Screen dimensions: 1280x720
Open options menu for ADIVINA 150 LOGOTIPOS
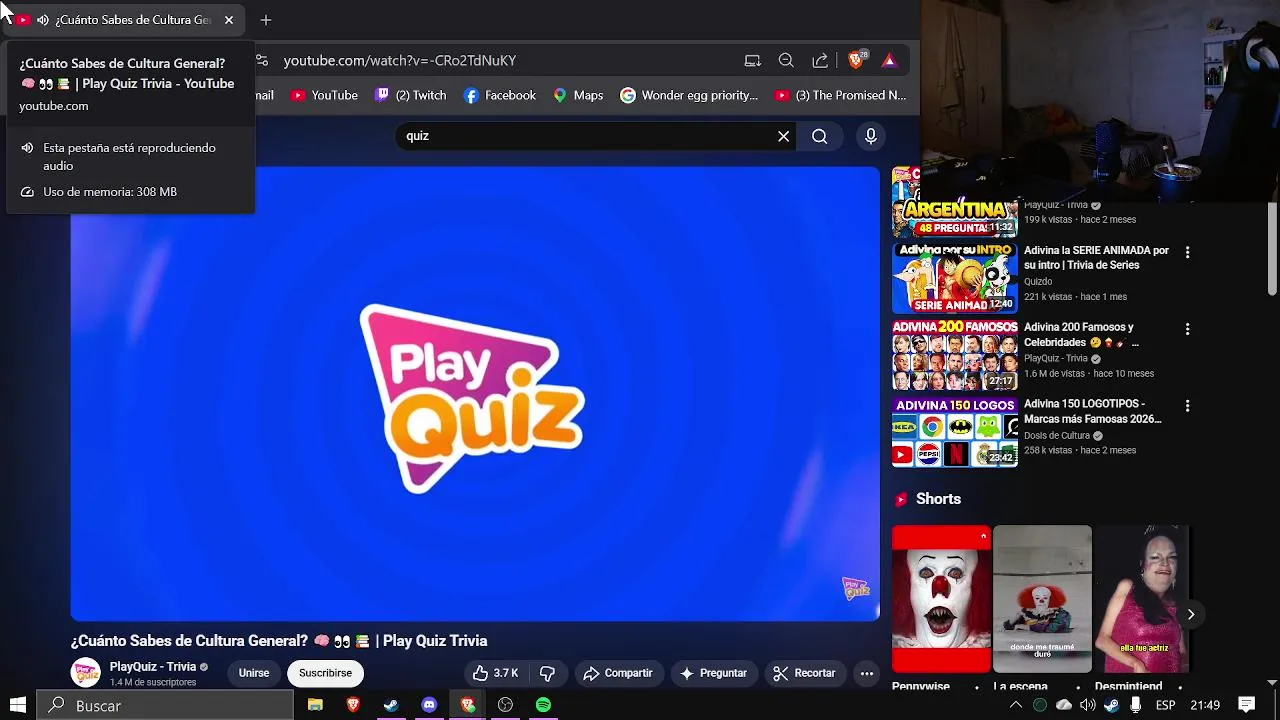1187,406
